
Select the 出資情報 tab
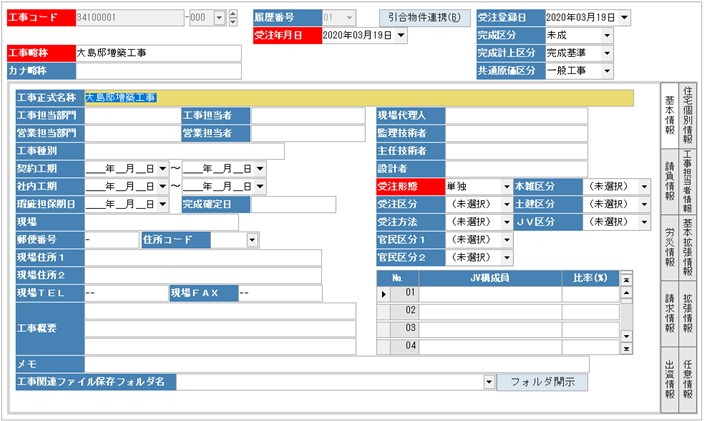tap(669, 374)
